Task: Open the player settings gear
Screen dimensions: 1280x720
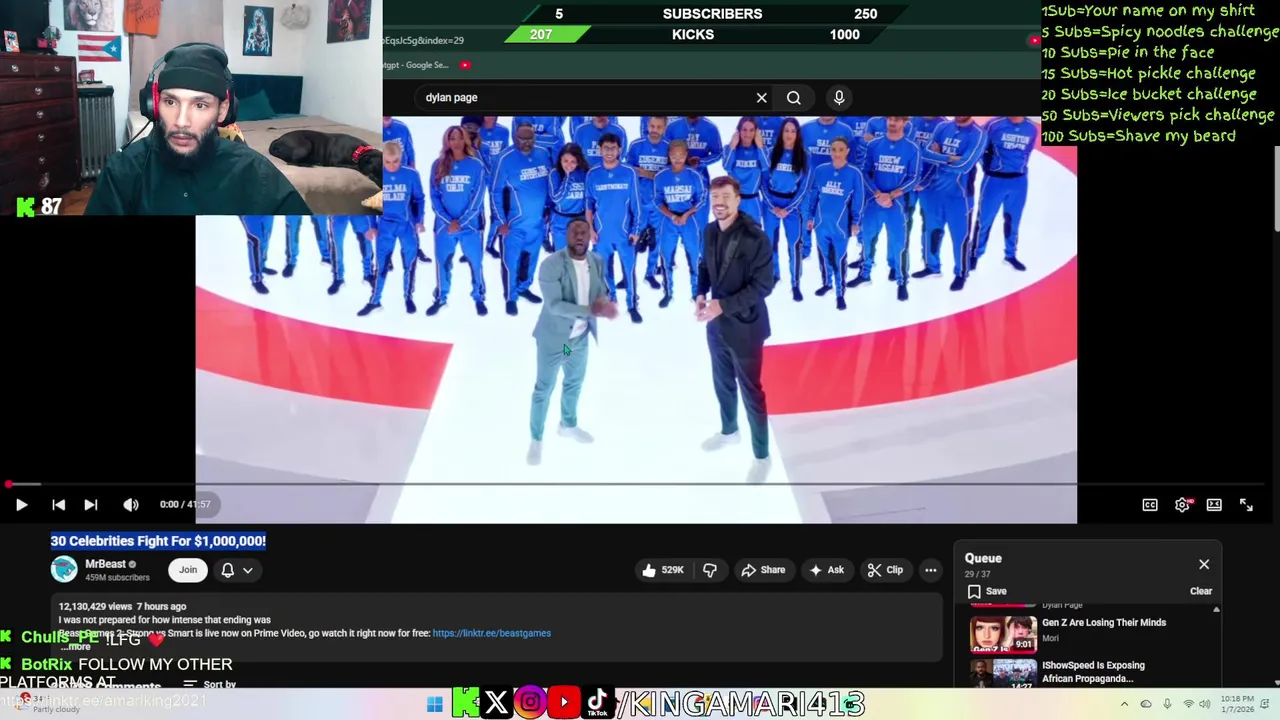Action: pos(1182,505)
